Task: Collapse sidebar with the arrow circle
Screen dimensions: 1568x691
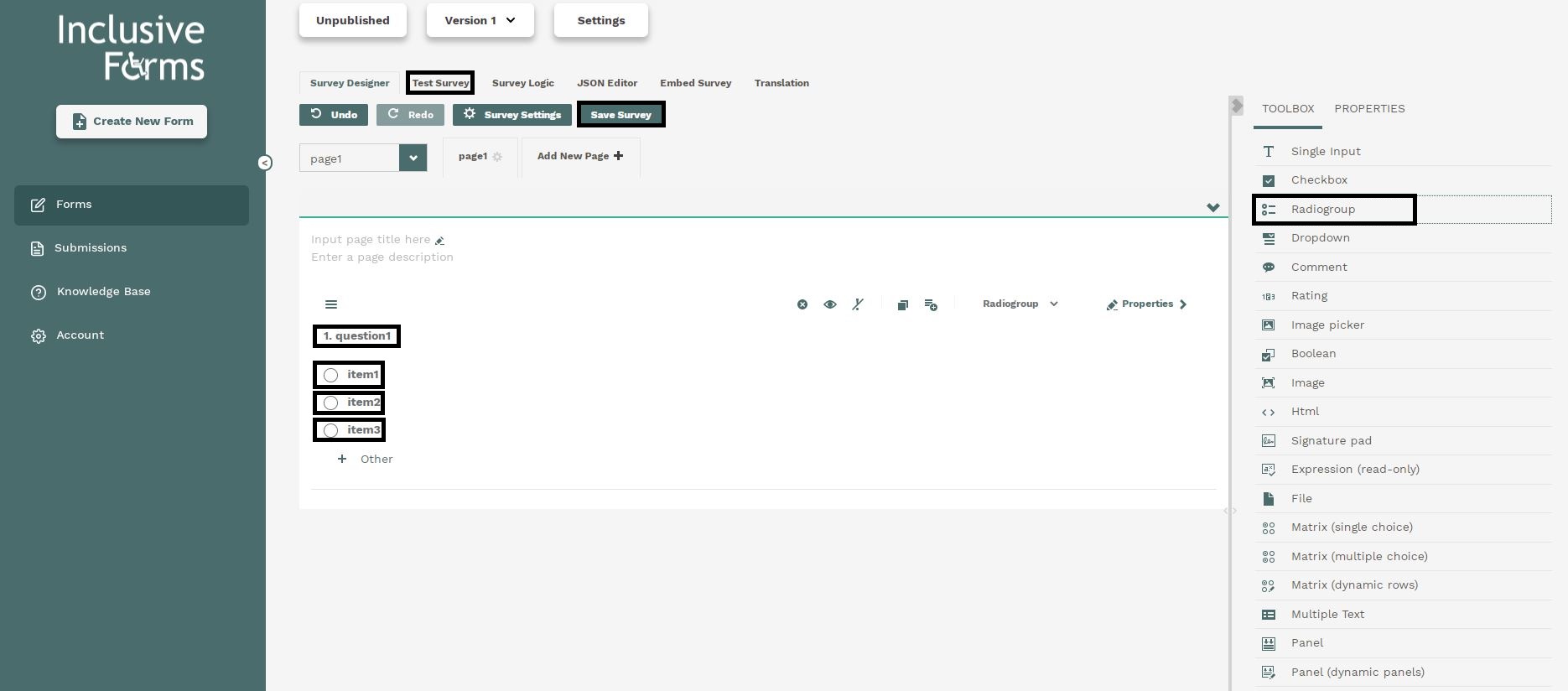Action: coord(265,163)
